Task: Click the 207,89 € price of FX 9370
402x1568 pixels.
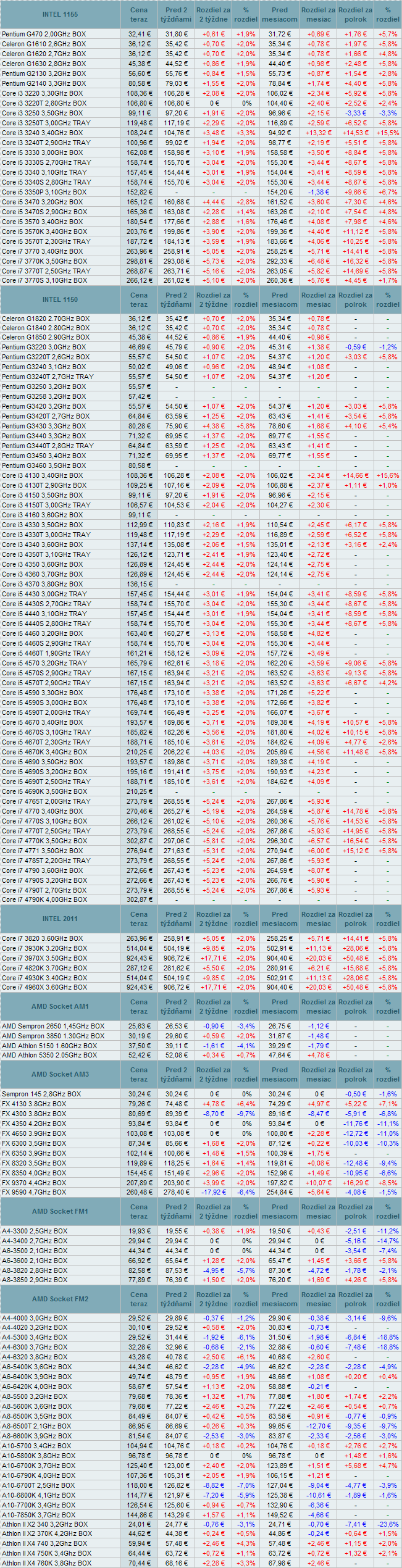Action: (x=139, y=1183)
